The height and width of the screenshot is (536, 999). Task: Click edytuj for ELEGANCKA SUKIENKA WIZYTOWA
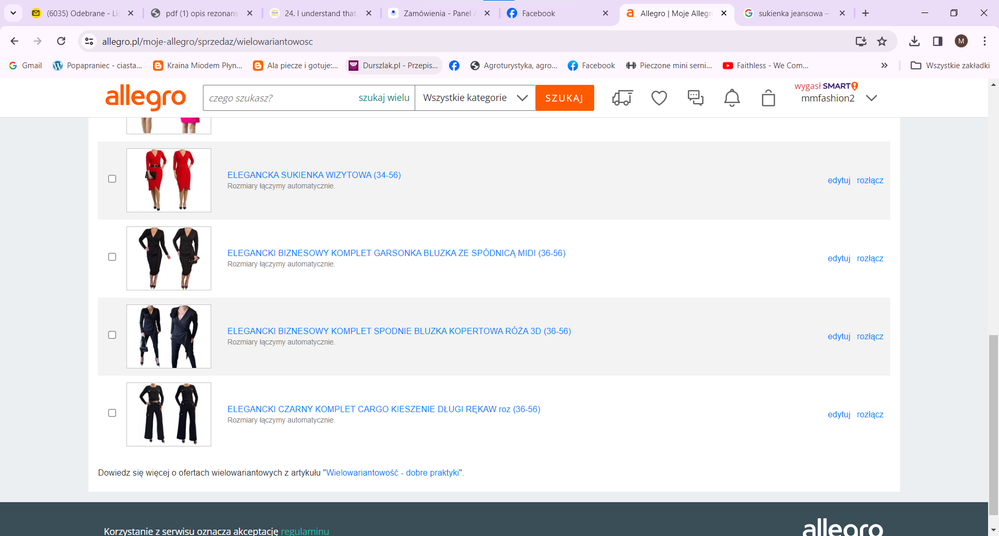[838, 181]
